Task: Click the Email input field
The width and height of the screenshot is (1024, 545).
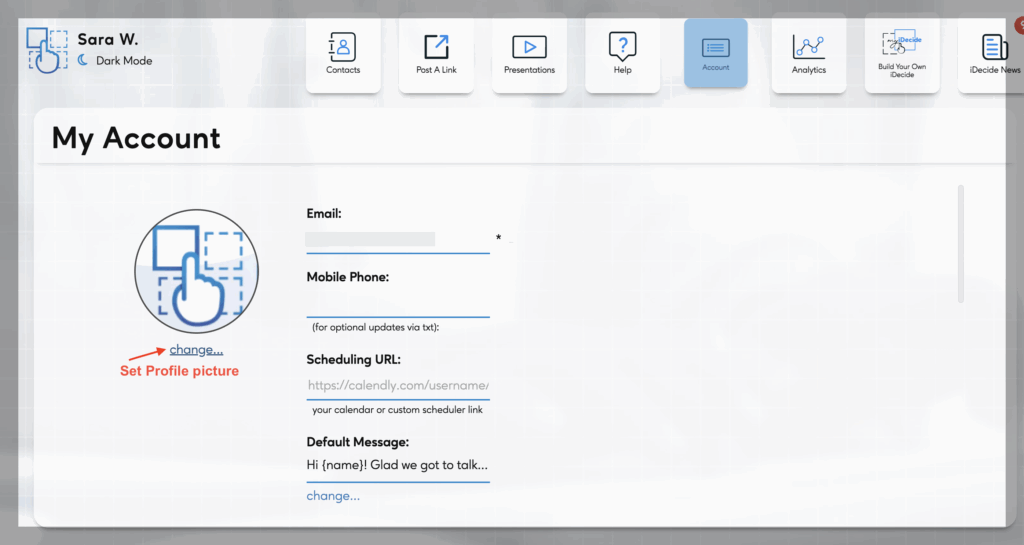Action: (x=397, y=240)
